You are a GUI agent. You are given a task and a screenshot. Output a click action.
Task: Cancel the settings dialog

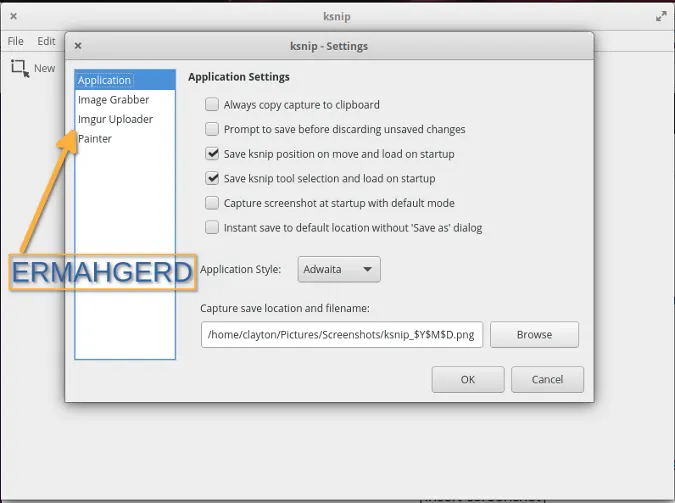(547, 379)
